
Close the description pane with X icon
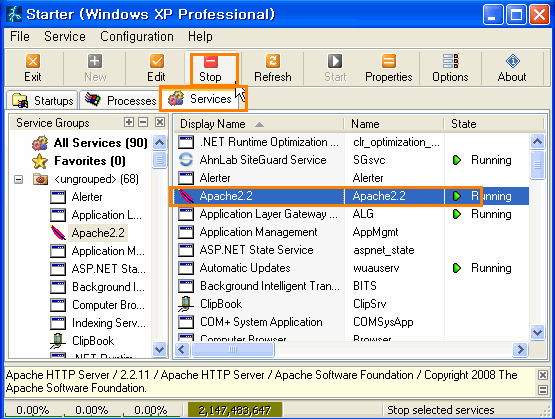point(543,375)
